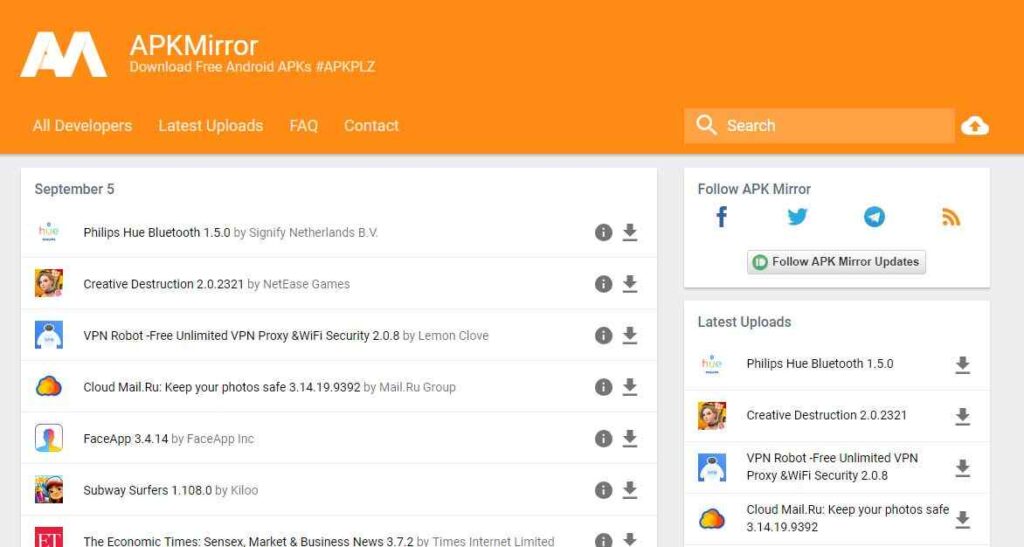The height and width of the screenshot is (547, 1024).
Task: Open the upload APK cloud icon
Action: (x=974, y=125)
